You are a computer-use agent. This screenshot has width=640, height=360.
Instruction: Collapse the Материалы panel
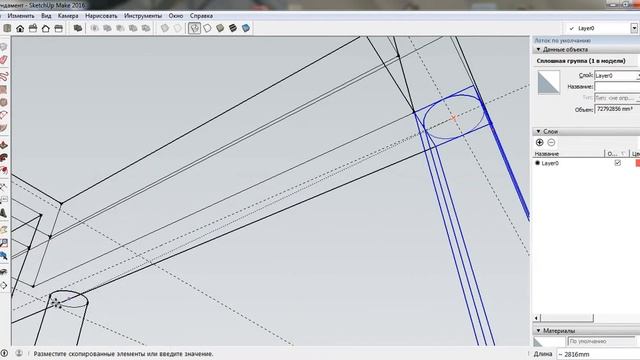(x=538, y=331)
